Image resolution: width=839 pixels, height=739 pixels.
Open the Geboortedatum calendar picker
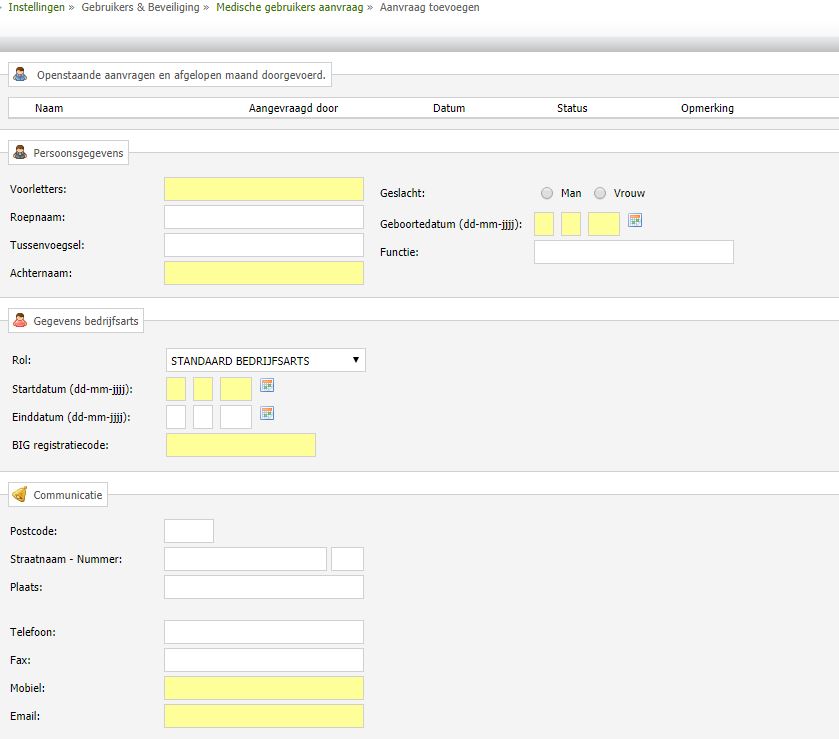point(635,220)
